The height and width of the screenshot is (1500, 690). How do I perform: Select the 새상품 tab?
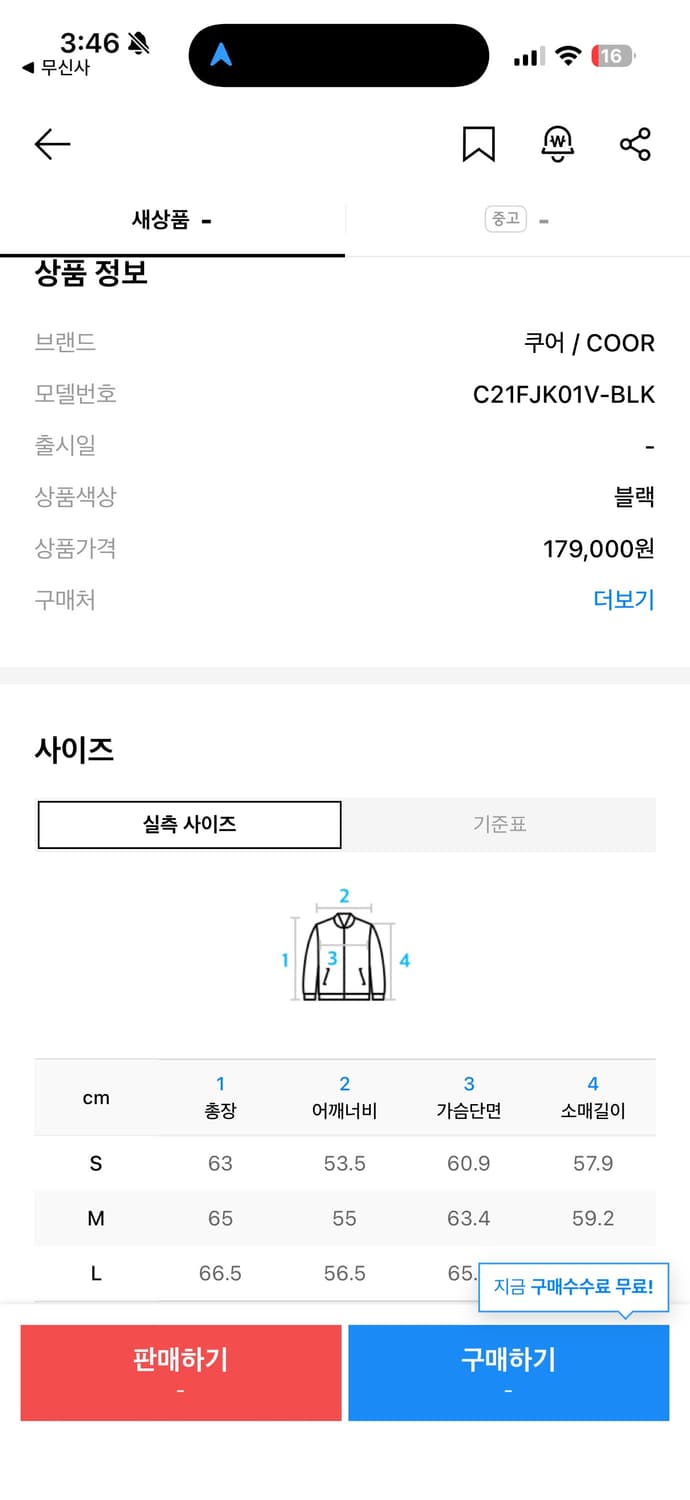coord(172,219)
